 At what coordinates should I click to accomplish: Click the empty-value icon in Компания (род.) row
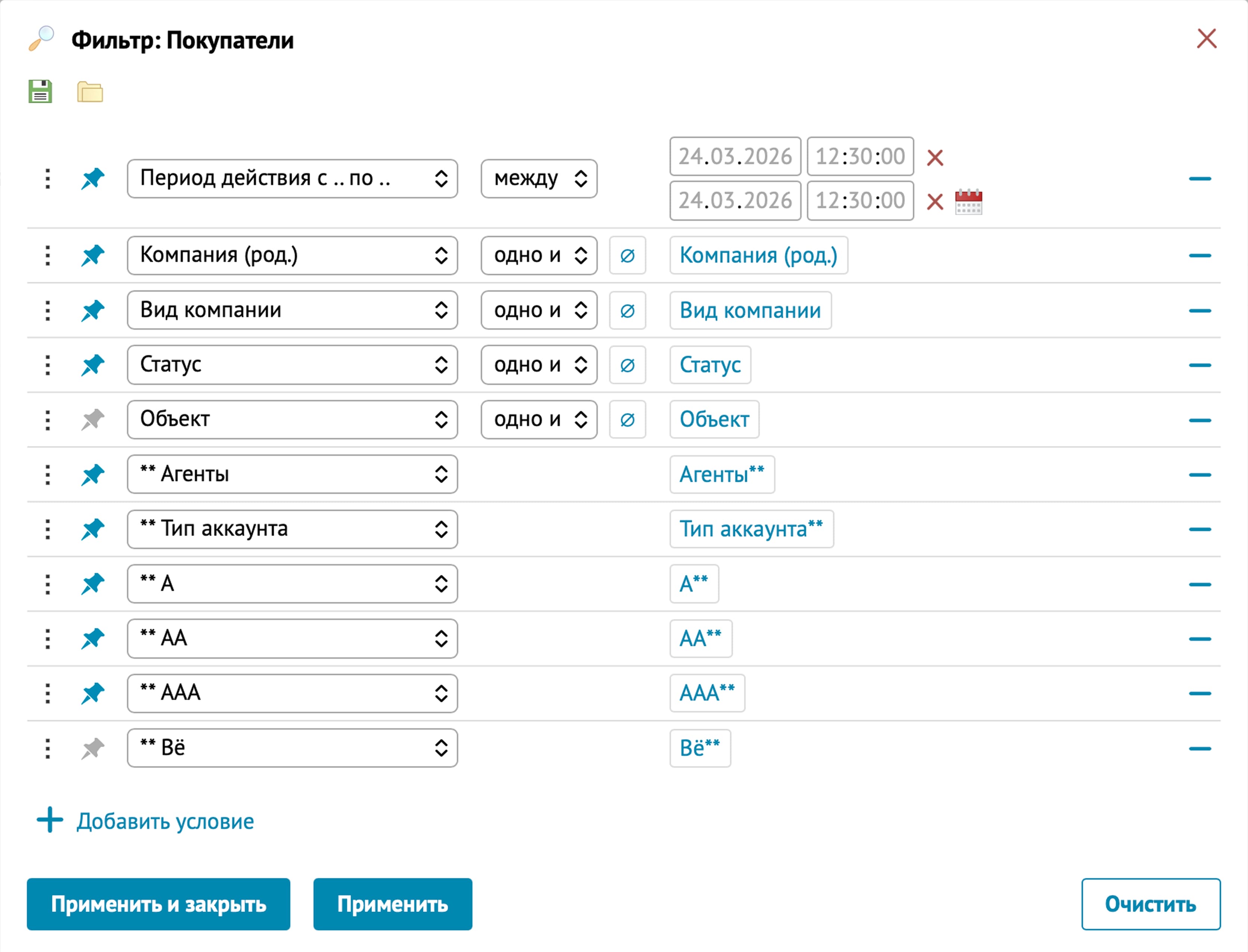pyautogui.click(x=627, y=256)
